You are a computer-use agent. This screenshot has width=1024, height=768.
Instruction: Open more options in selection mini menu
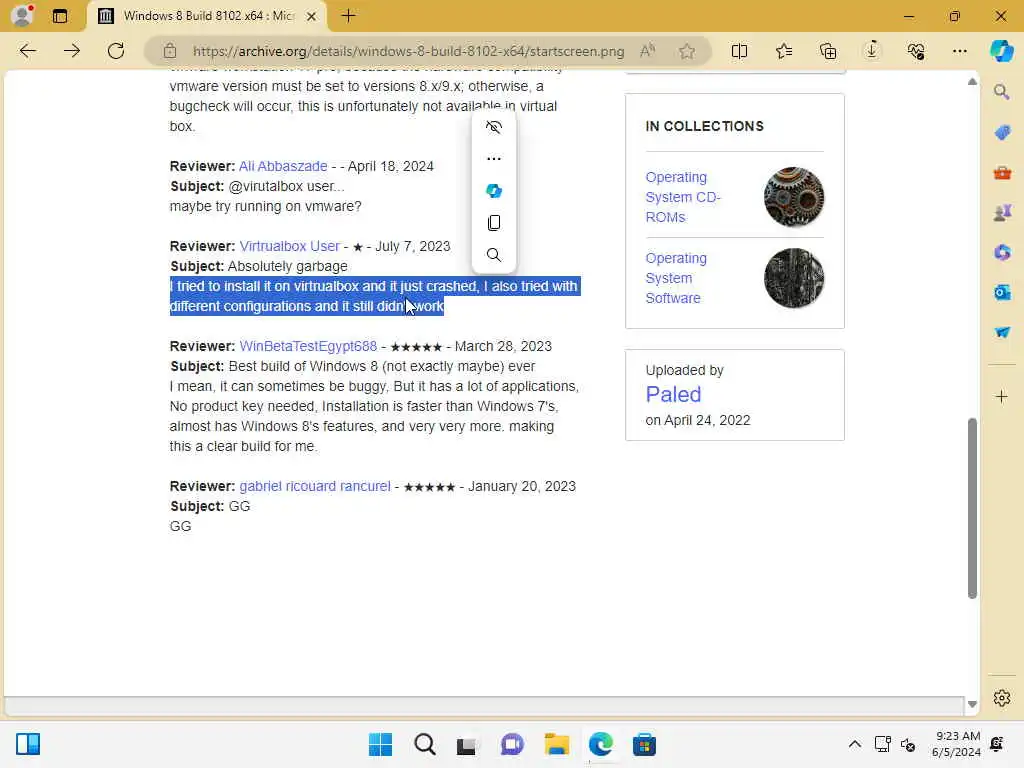click(494, 159)
